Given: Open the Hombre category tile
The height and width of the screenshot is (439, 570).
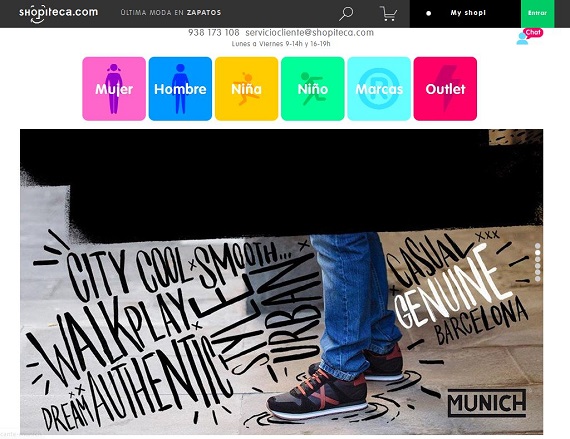Looking at the screenshot, I should pos(180,89).
